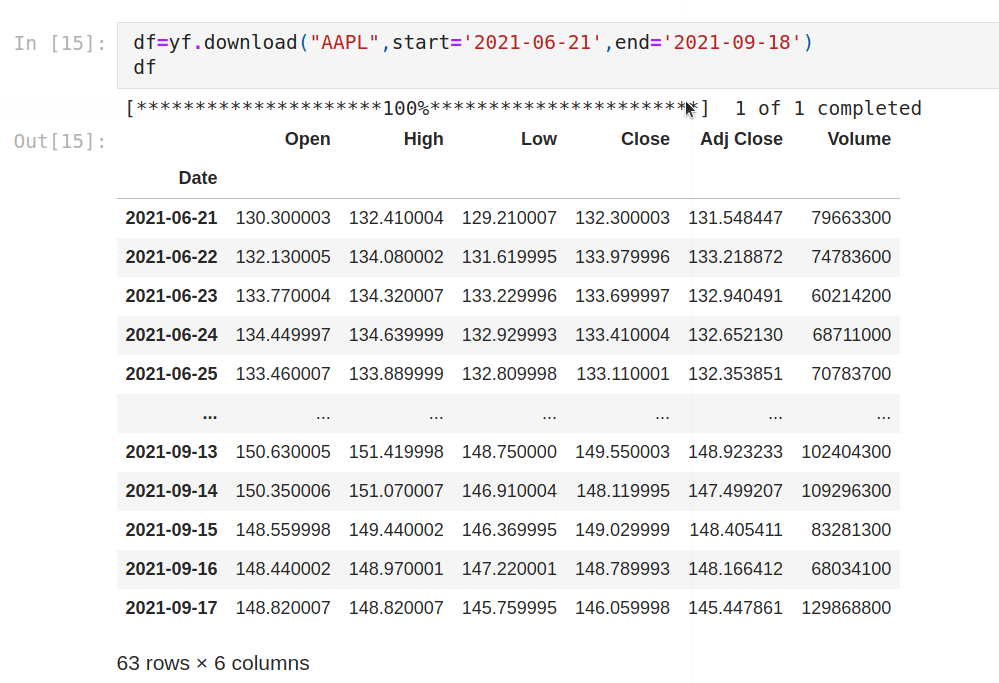
Task: Select the 2021-06-21 row label
Action: [x=171, y=218]
